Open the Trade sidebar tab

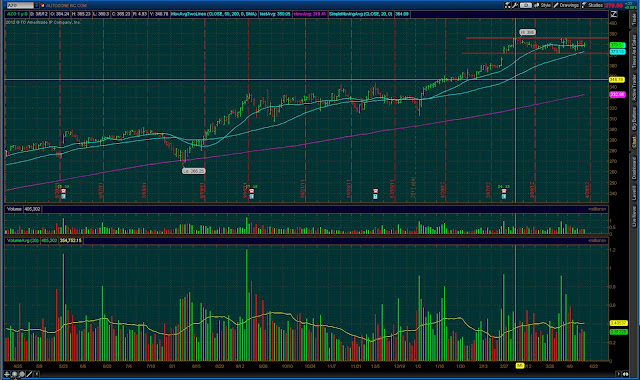coord(634,20)
